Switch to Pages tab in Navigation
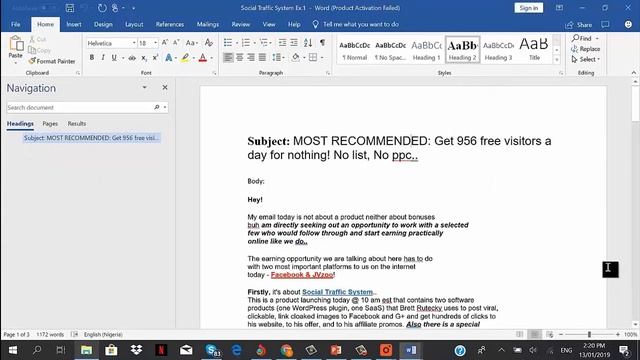 coord(50,124)
